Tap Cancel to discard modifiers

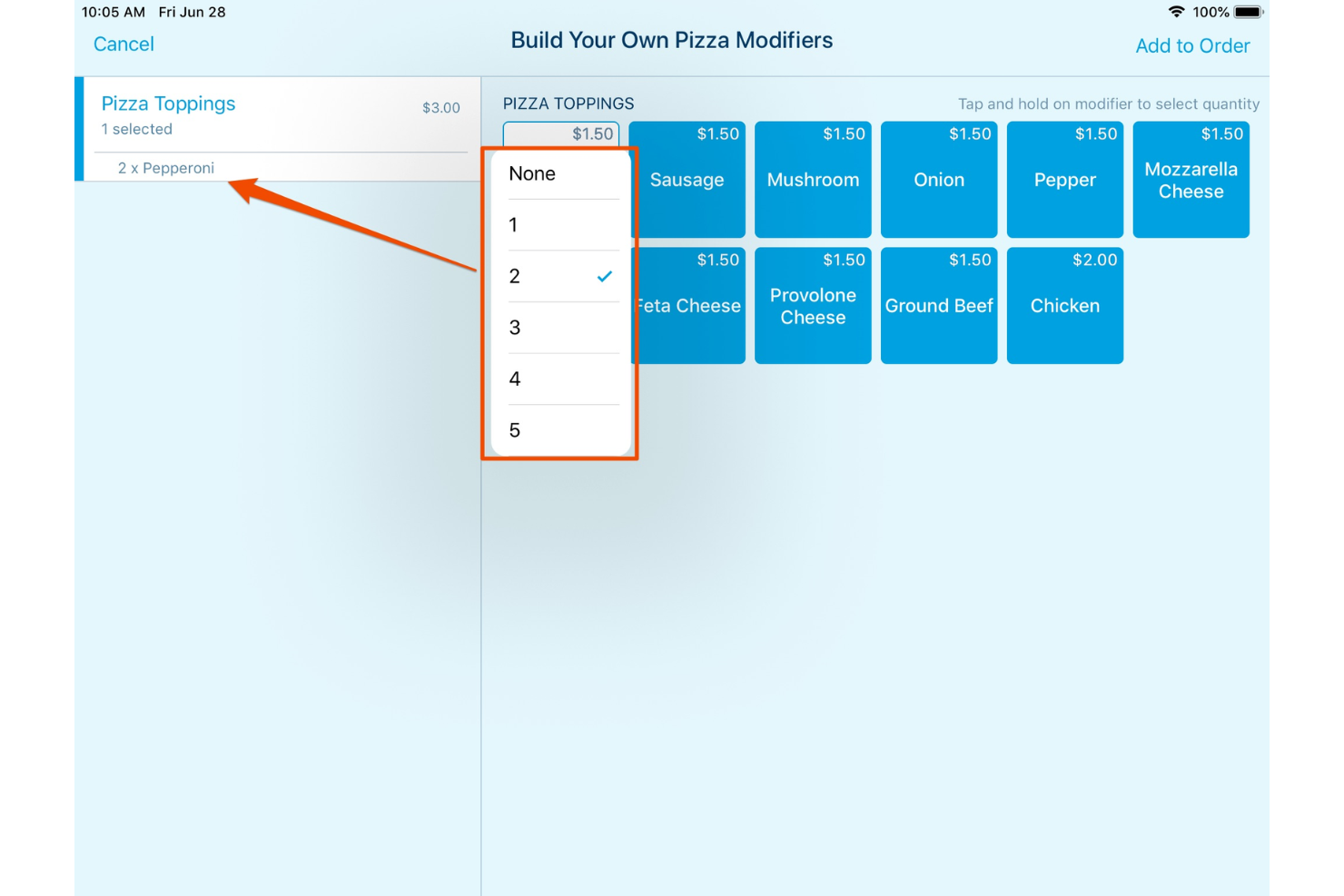click(x=124, y=44)
